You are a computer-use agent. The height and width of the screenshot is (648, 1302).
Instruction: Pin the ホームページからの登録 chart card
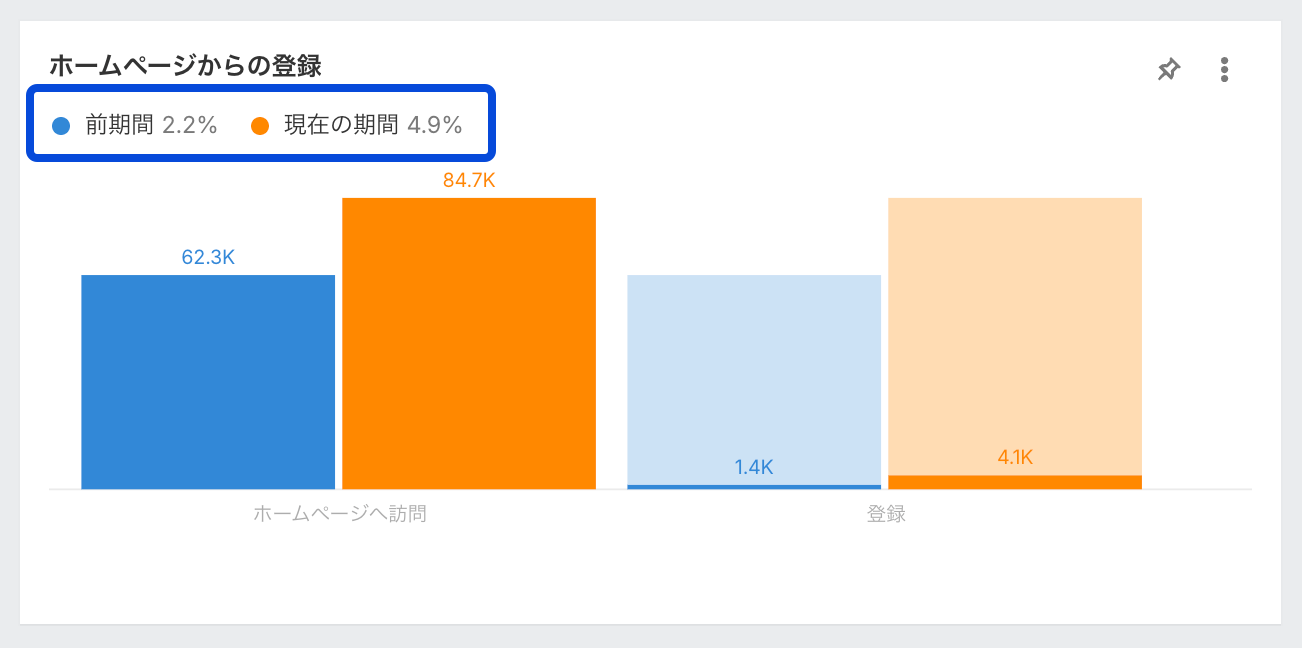tap(1168, 69)
